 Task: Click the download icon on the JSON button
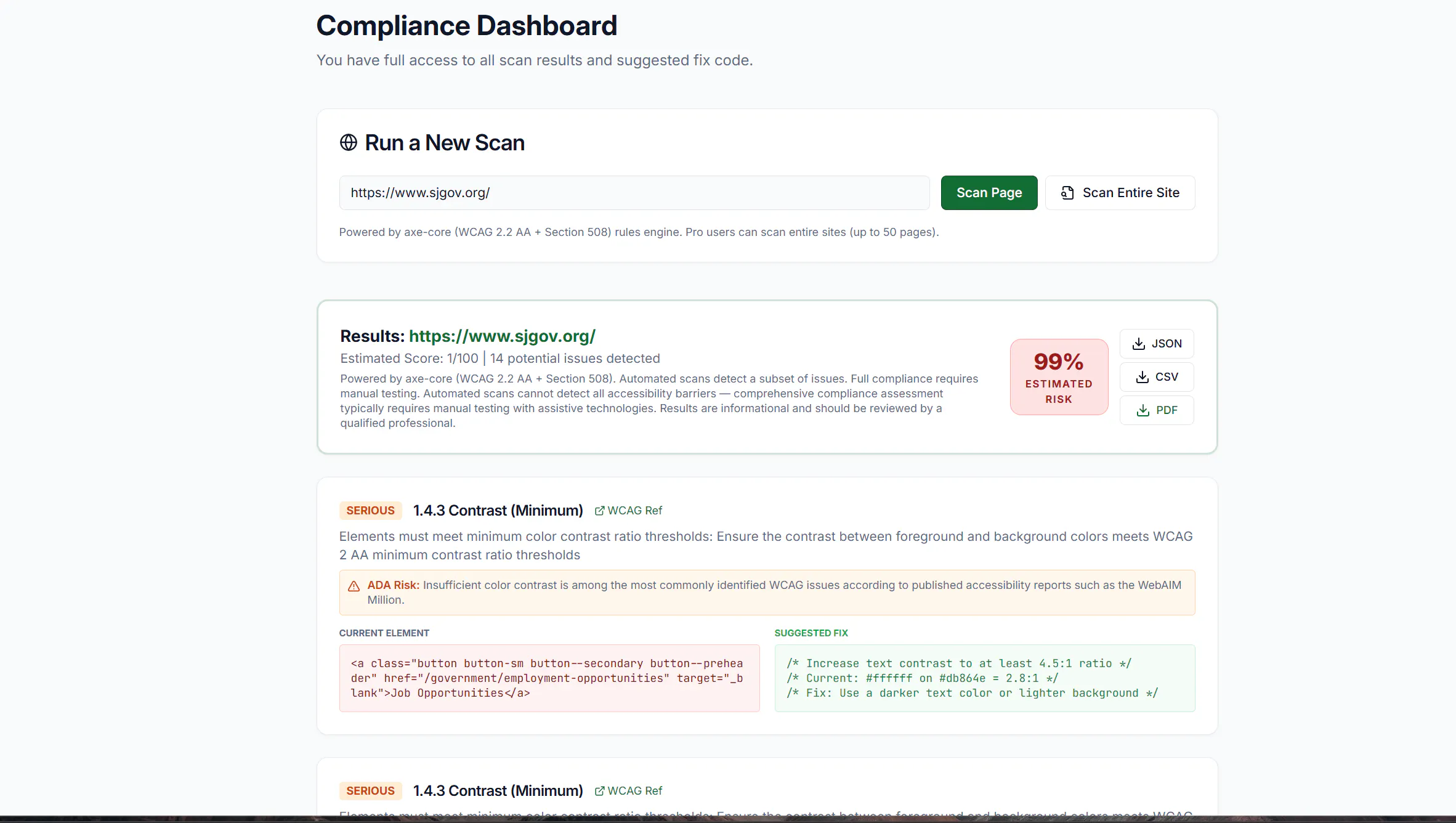[x=1139, y=344]
